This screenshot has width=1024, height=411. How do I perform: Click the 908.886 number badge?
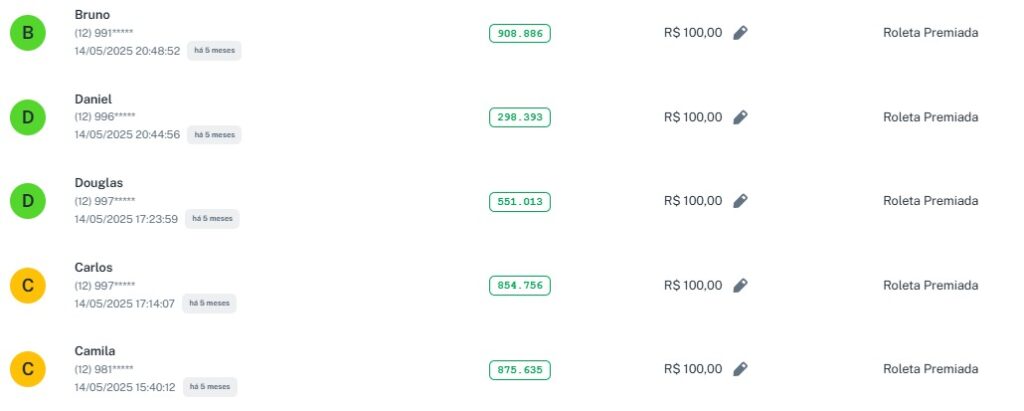pyautogui.click(x=520, y=33)
